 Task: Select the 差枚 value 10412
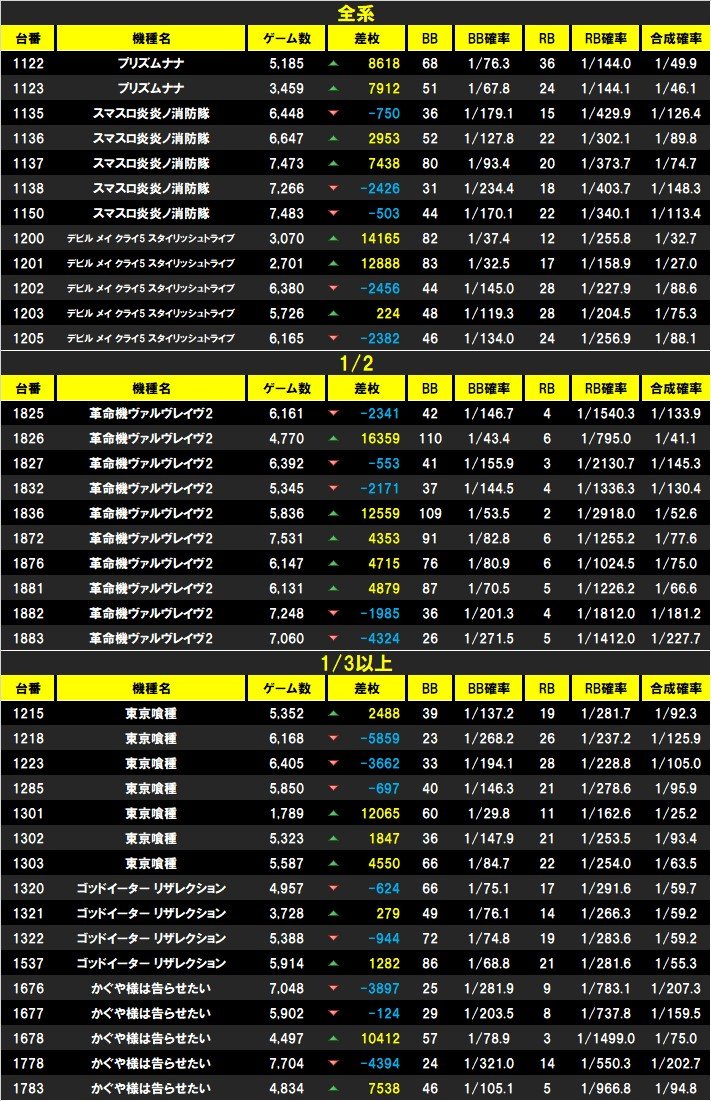tap(380, 1039)
